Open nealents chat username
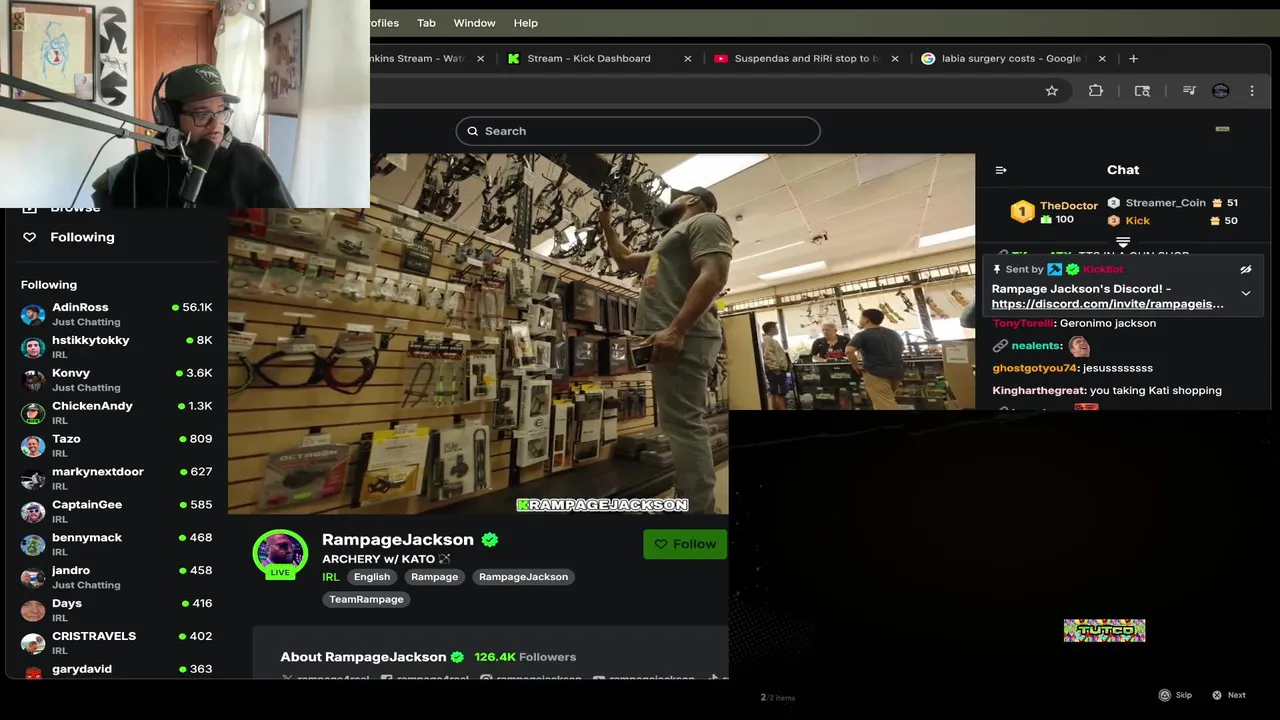 pyautogui.click(x=1036, y=346)
